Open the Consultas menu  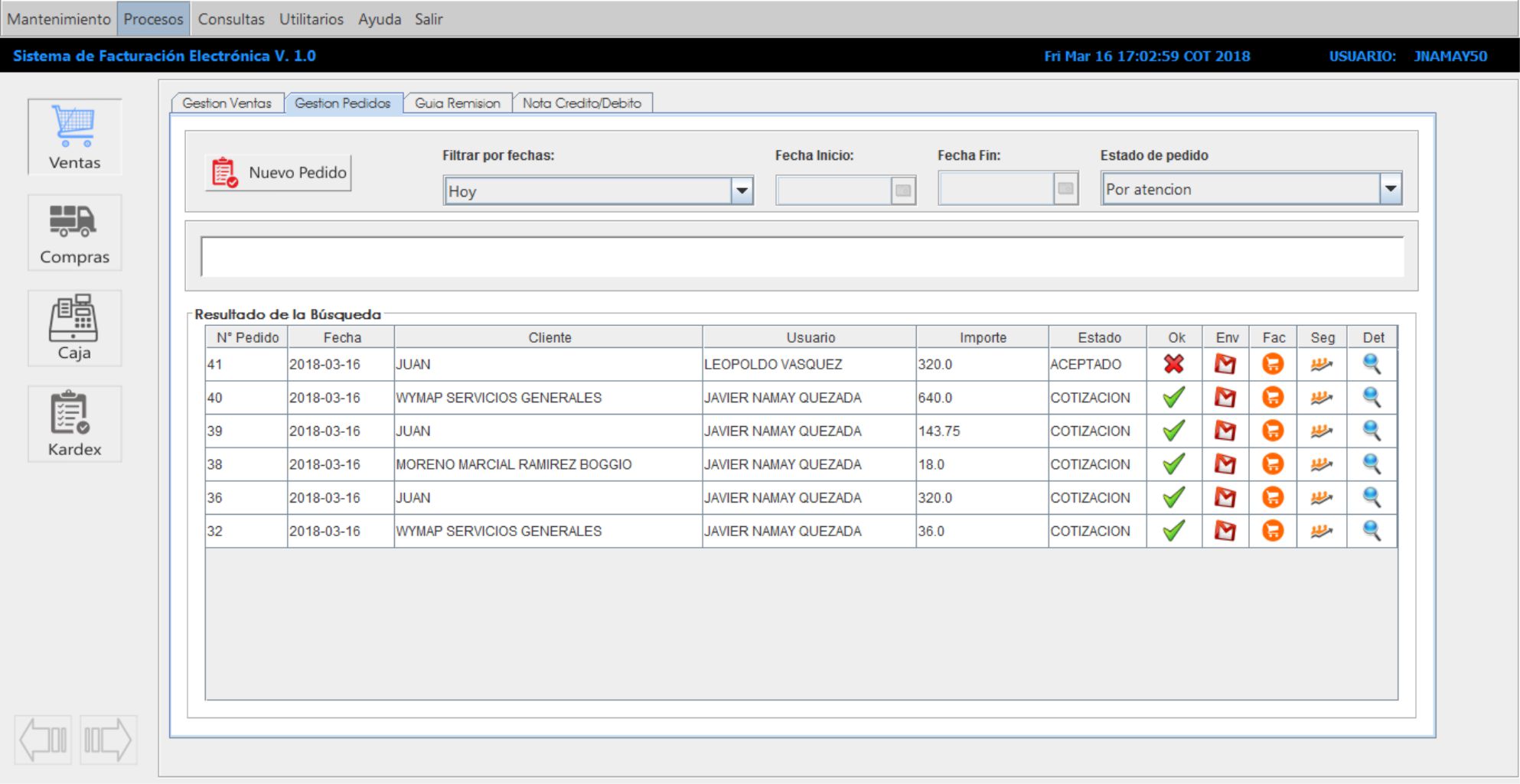pyautogui.click(x=230, y=19)
